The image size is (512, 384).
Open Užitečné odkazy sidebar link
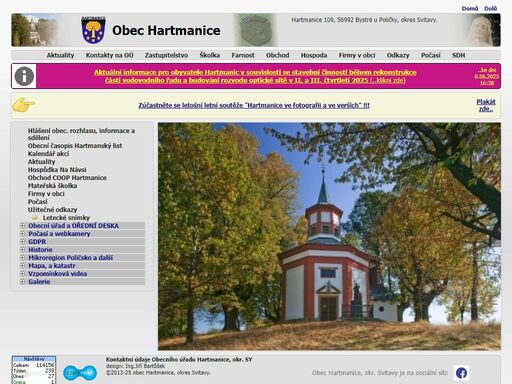52,210
